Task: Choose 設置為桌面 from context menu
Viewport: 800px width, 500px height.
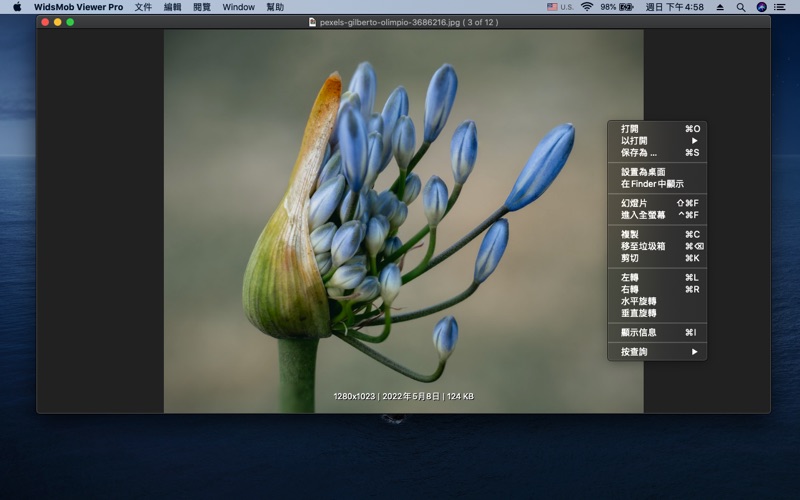Action: (x=643, y=172)
